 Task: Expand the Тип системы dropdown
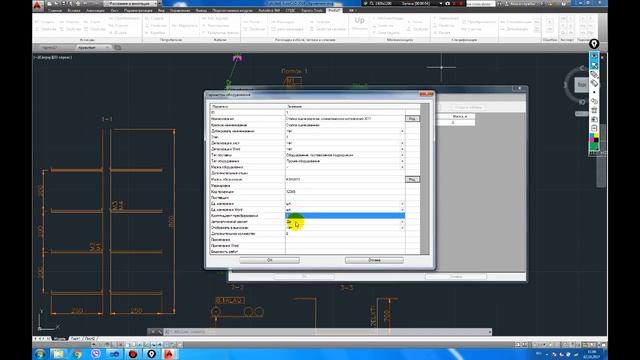402,155
